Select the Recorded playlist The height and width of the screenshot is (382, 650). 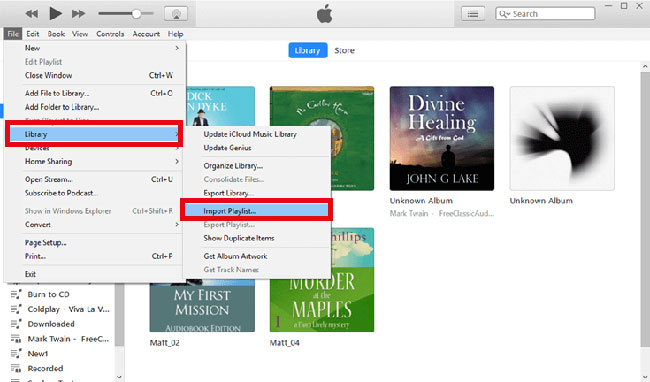tap(45, 368)
